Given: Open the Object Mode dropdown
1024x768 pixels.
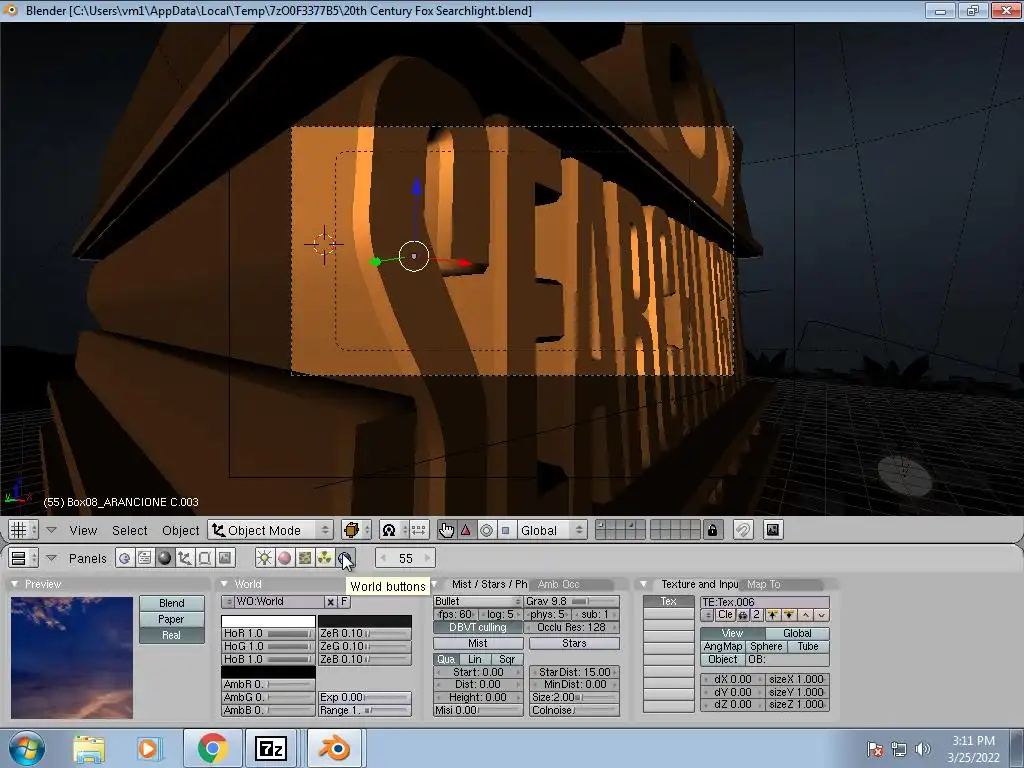Looking at the screenshot, I should tap(270, 530).
